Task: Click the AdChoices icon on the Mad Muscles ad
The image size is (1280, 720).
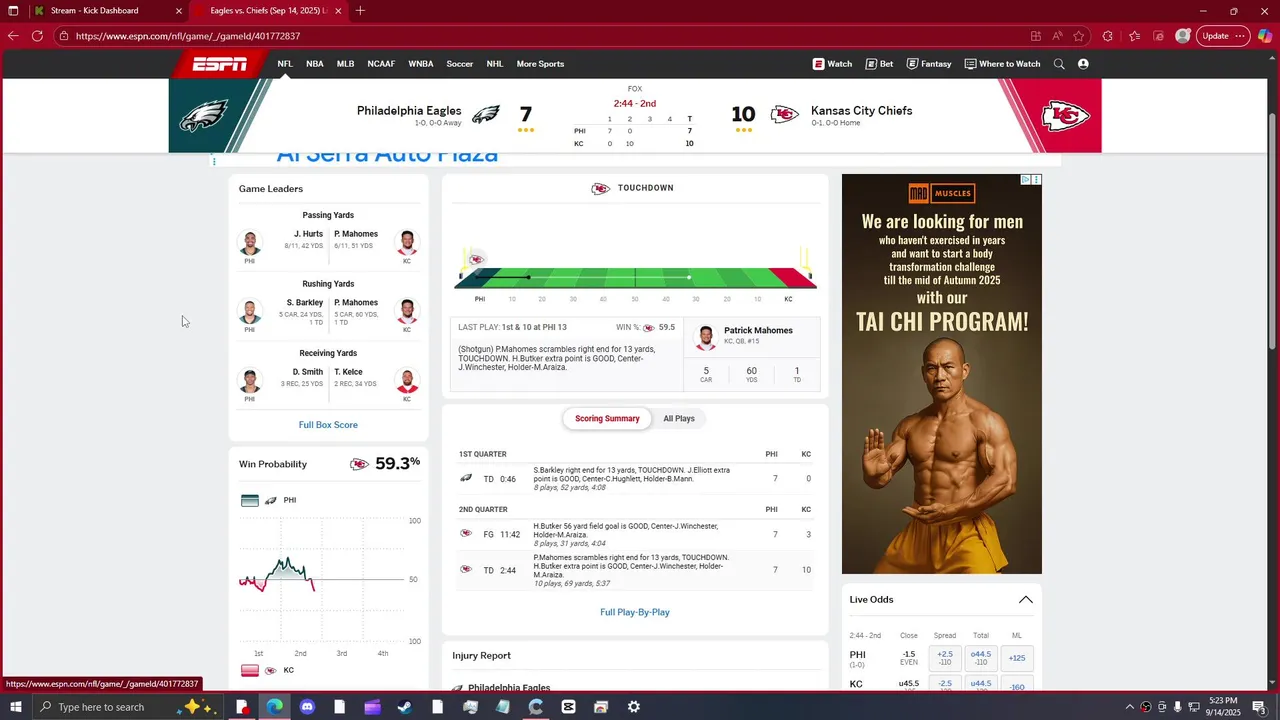Action: pyautogui.click(x=1025, y=180)
